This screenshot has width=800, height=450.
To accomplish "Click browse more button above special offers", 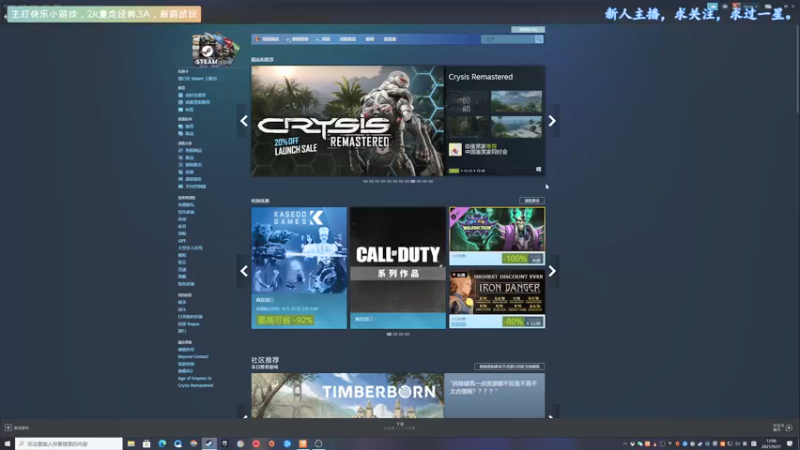I will [532, 201].
